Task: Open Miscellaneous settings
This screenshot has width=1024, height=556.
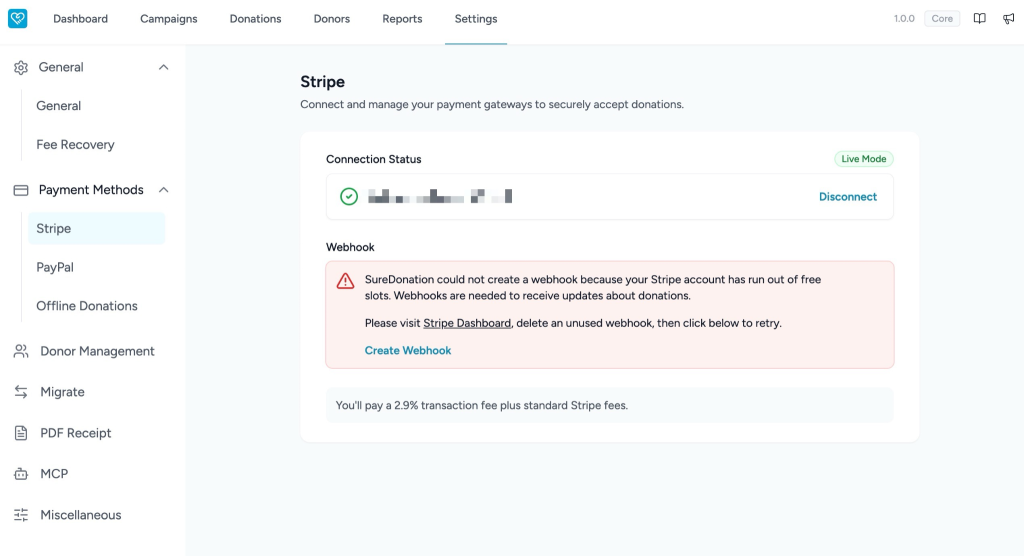Action: (x=81, y=515)
